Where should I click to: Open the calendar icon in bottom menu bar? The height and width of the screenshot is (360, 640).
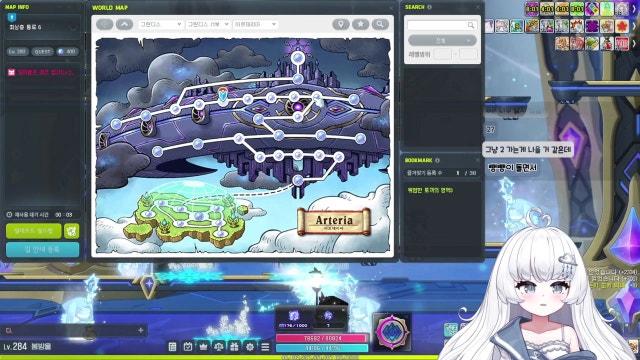click(188, 347)
